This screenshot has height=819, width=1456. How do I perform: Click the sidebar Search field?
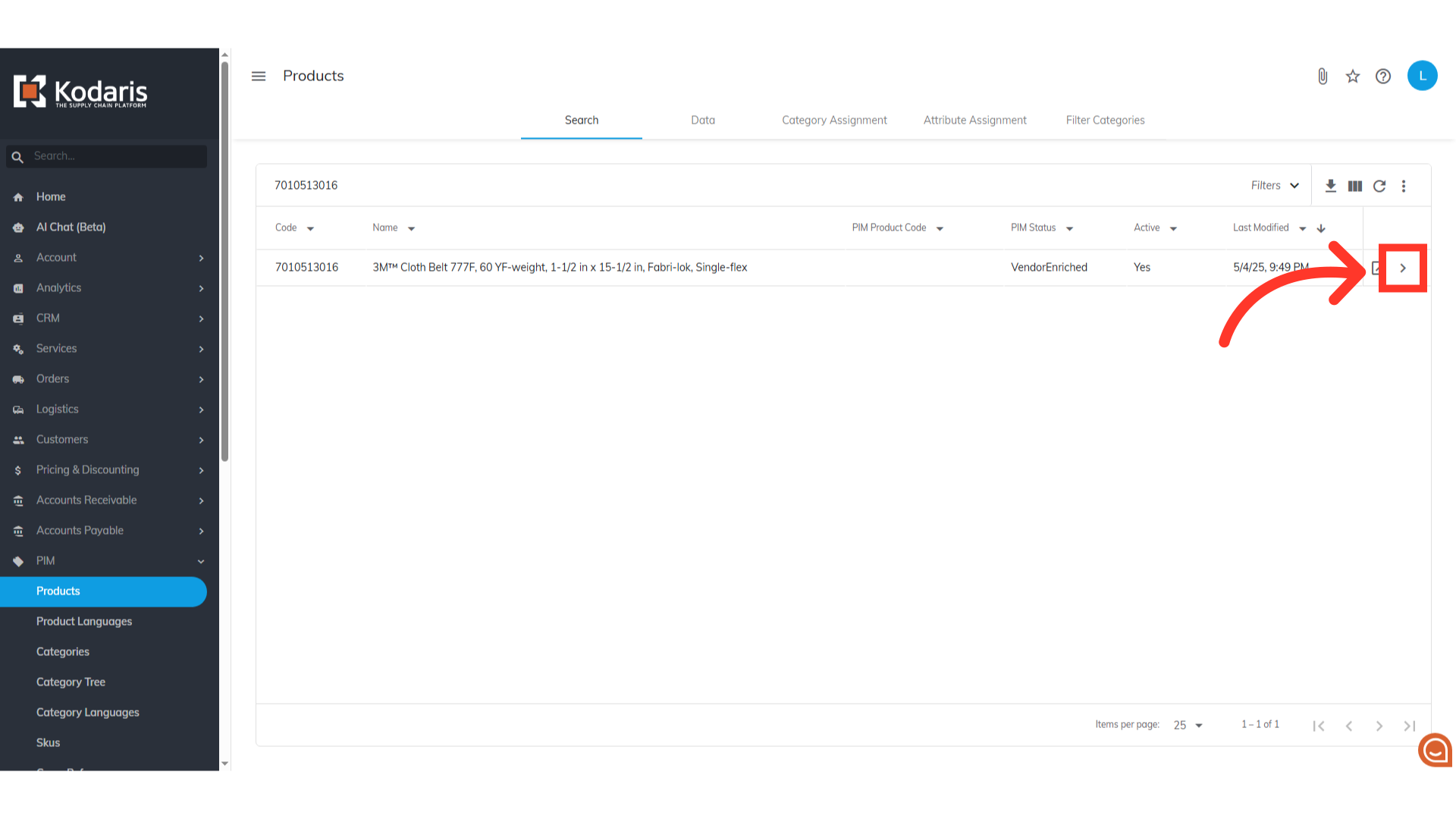click(114, 156)
